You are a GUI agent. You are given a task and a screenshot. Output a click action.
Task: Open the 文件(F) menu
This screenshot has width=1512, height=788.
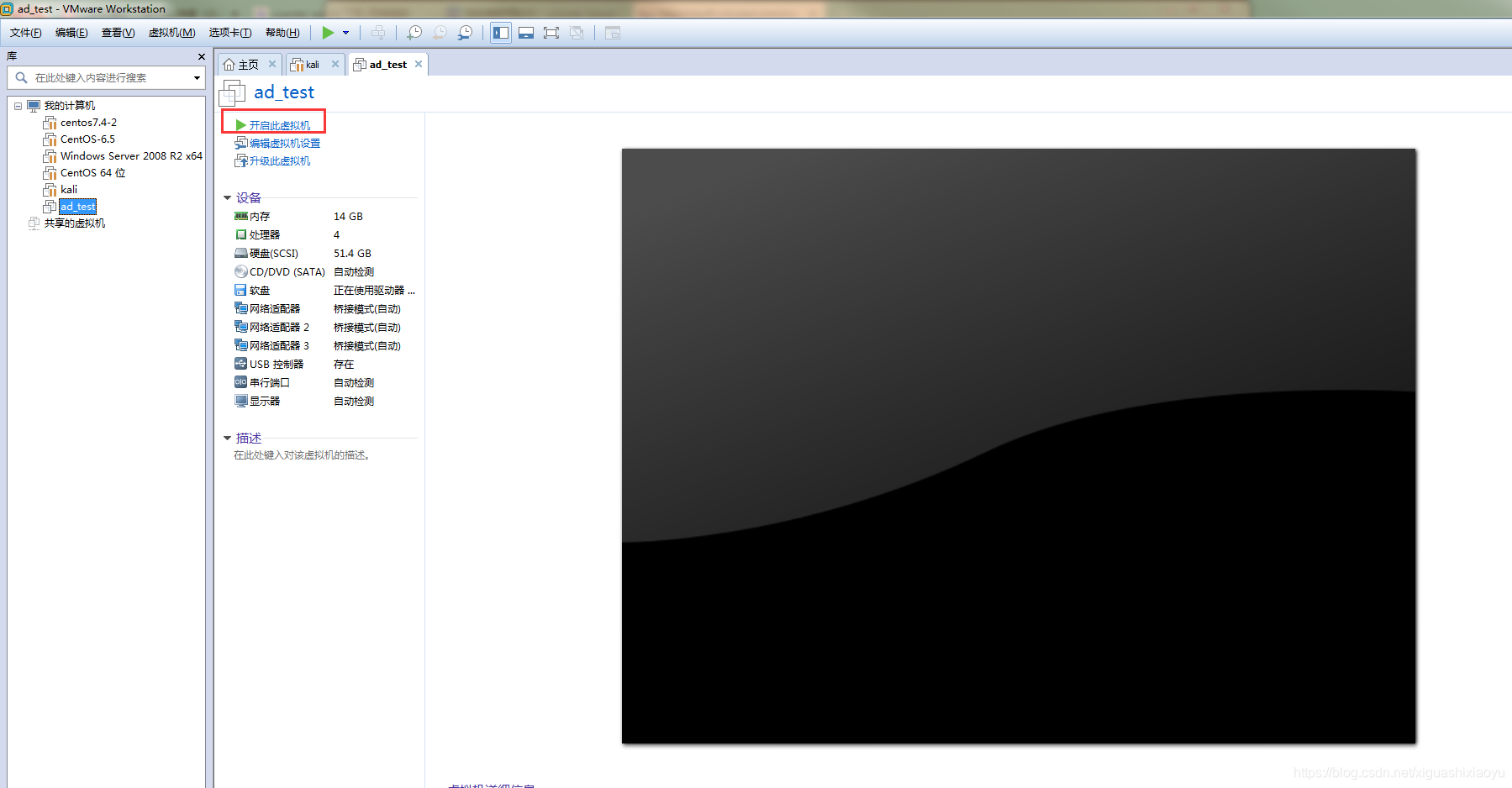point(25,33)
